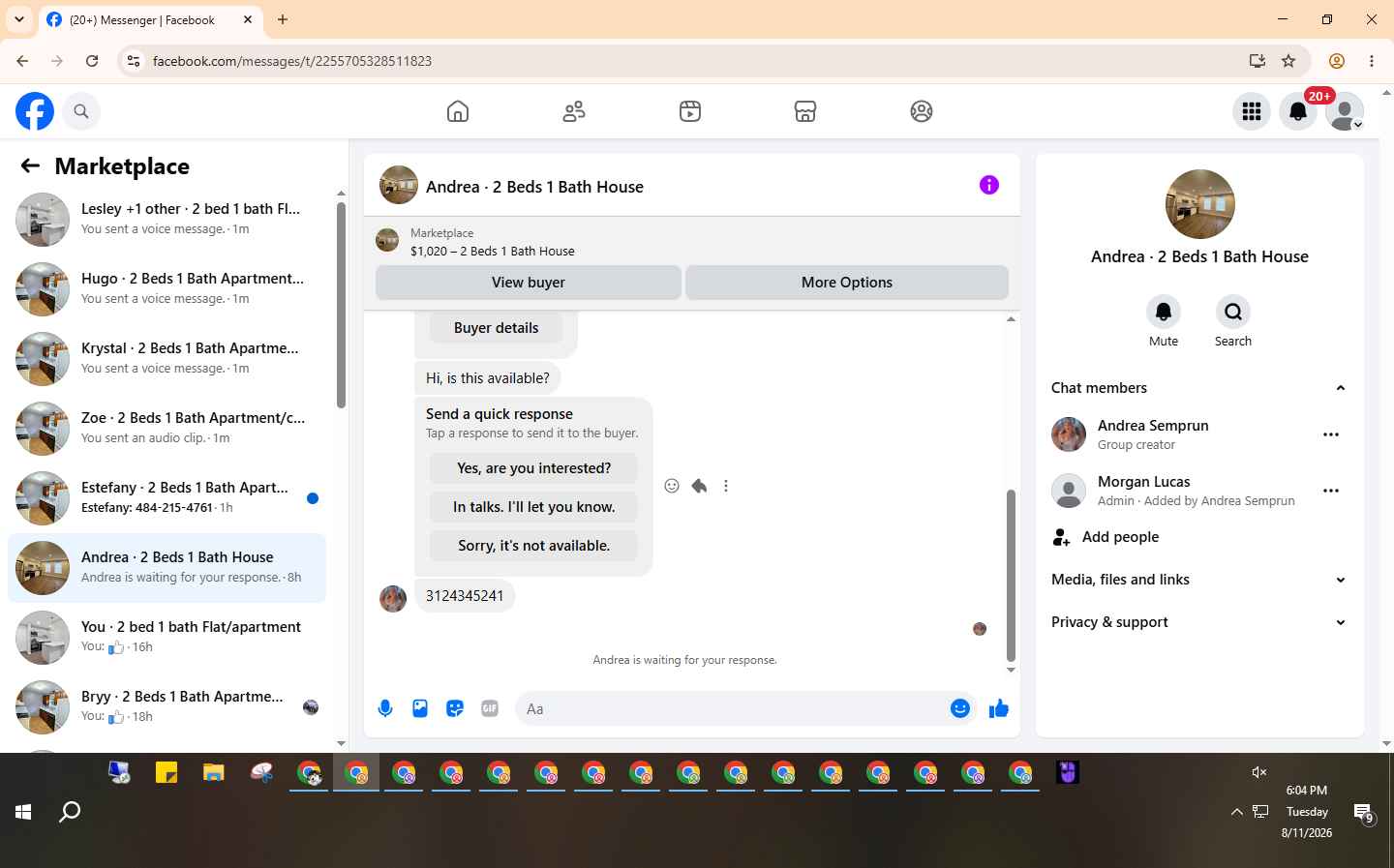Go back using the Marketplace back arrow
The height and width of the screenshot is (868, 1394).
pos(30,165)
